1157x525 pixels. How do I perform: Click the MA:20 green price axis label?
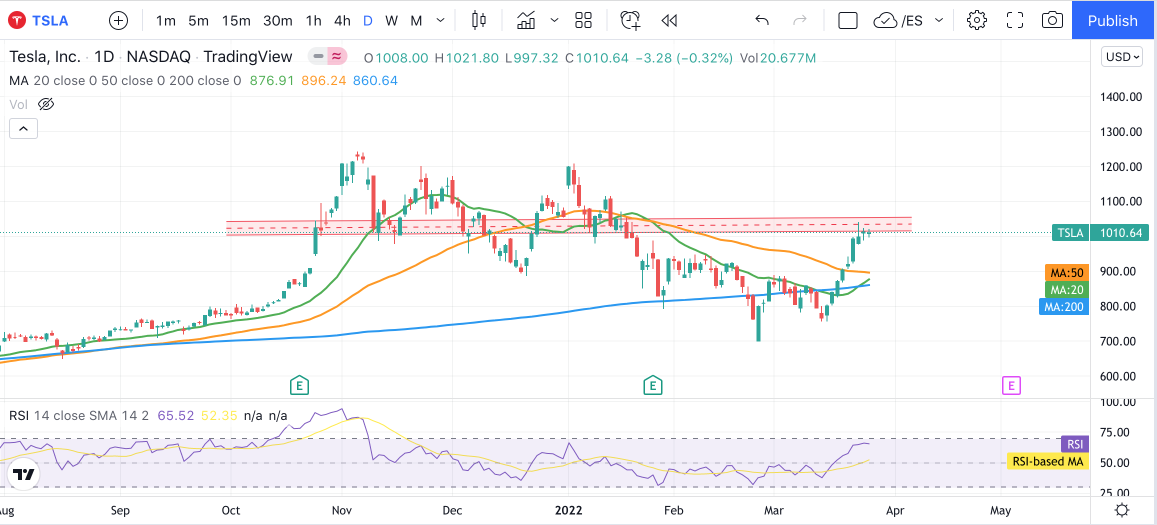tap(1066, 289)
